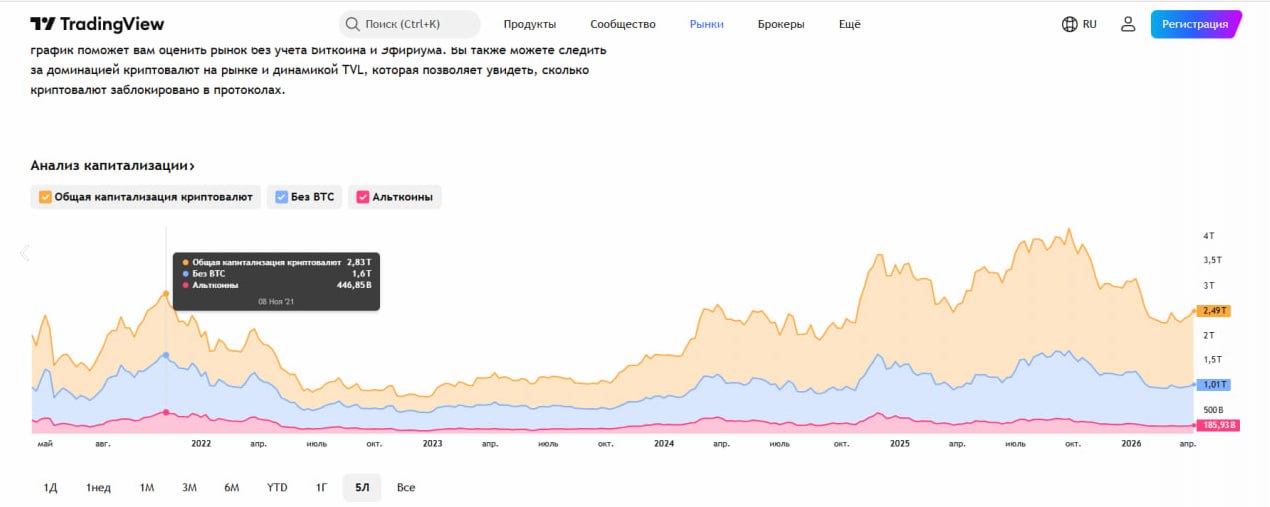Toggle Общая капитализация криптовалют checkbox
This screenshot has width=1270, height=507.
click(45, 197)
